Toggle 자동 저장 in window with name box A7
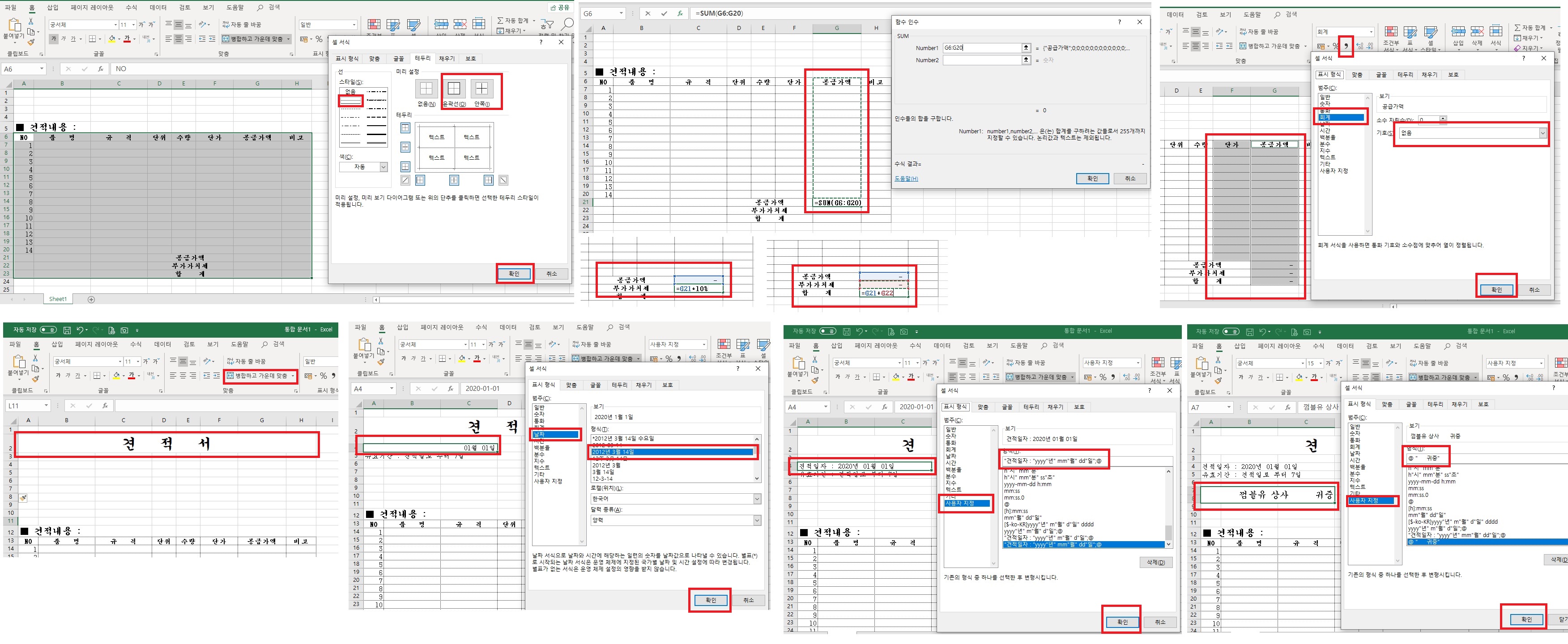1568x644 pixels. pos(1231,331)
